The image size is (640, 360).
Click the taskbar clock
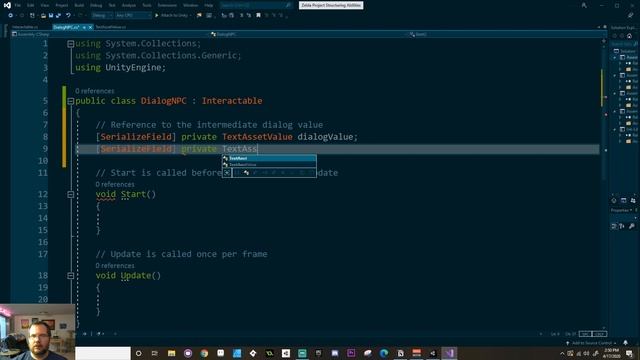point(611,353)
